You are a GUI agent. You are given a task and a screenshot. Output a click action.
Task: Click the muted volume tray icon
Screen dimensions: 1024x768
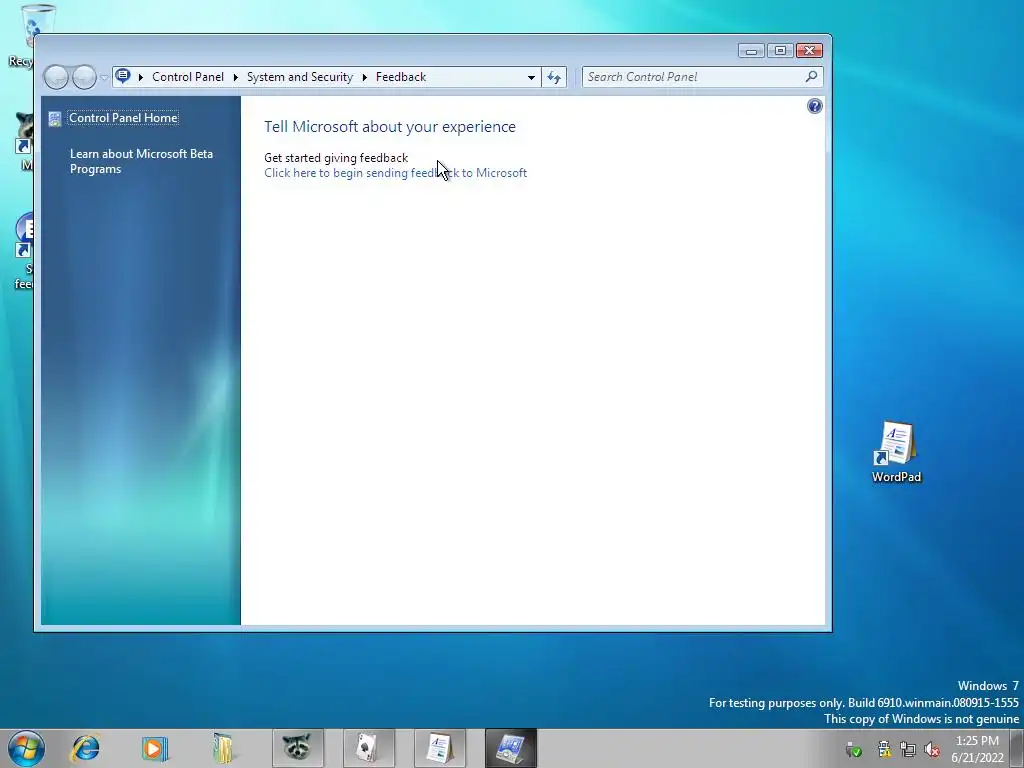click(933, 749)
